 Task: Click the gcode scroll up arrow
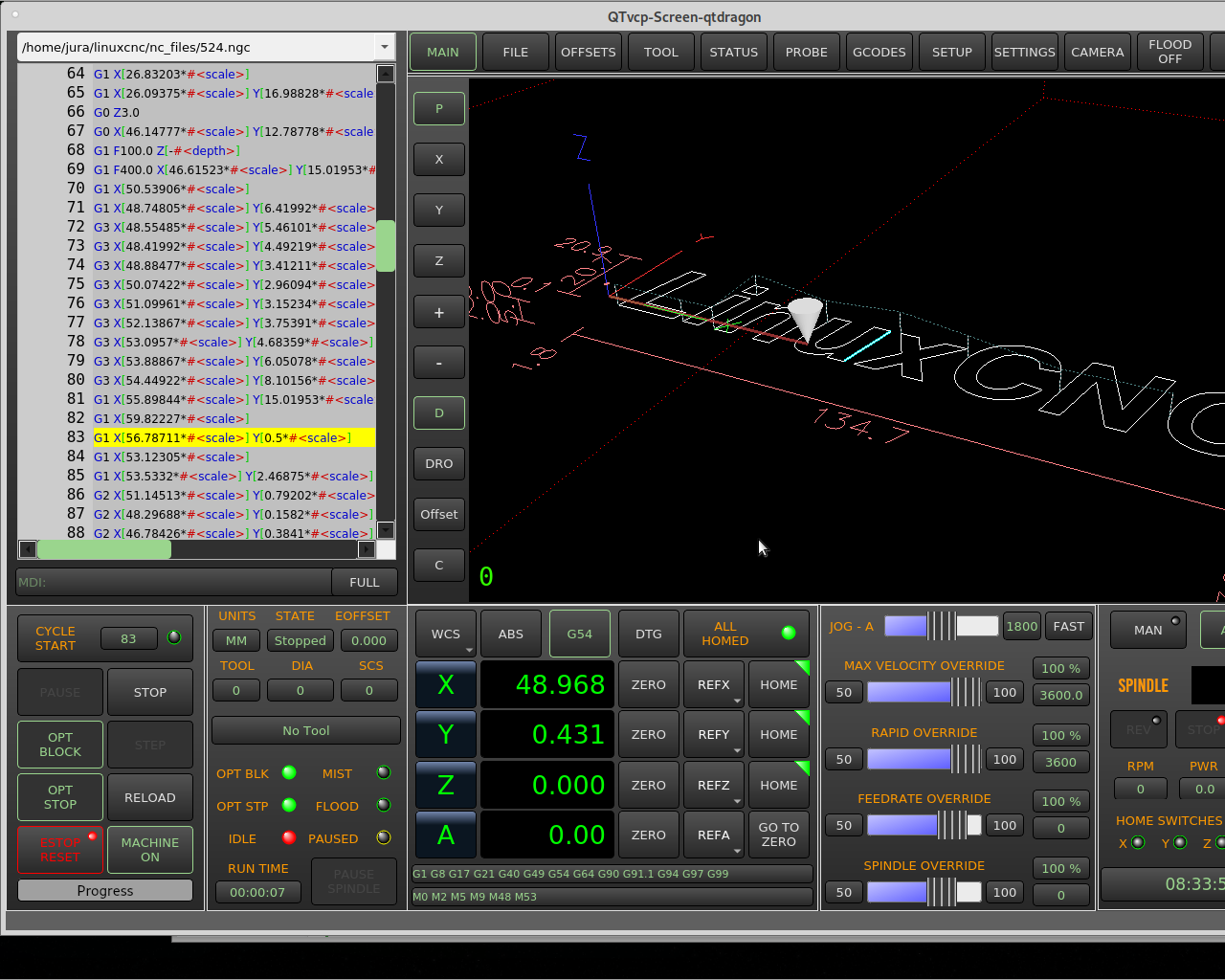tap(386, 74)
